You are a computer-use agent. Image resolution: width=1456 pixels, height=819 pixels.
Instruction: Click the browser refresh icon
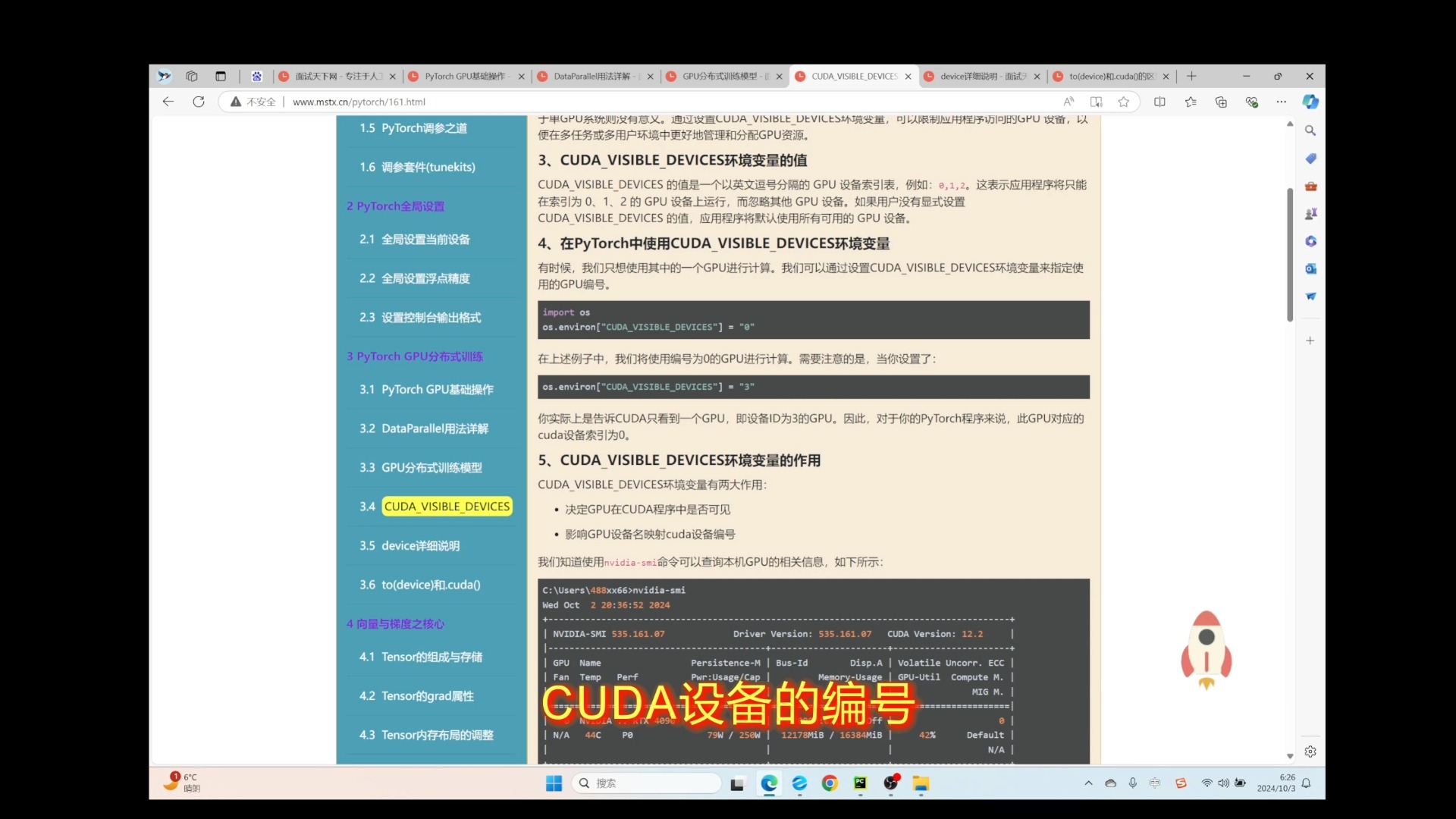(x=199, y=102)
